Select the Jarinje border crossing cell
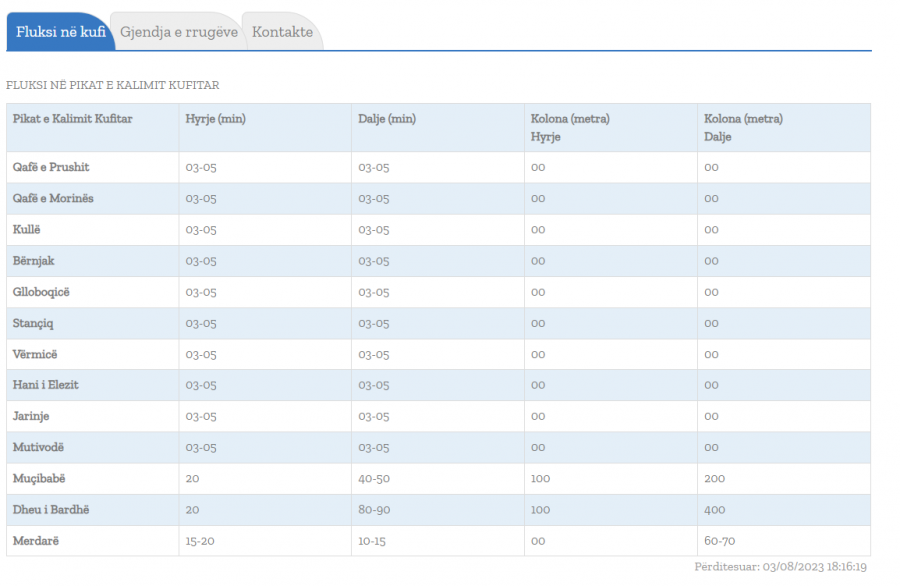Viewport: 900px width, 586px height. click(92, 416)
